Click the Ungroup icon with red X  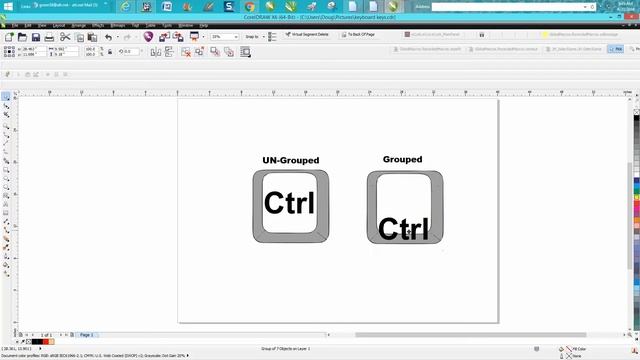click(x=186, y=52)
